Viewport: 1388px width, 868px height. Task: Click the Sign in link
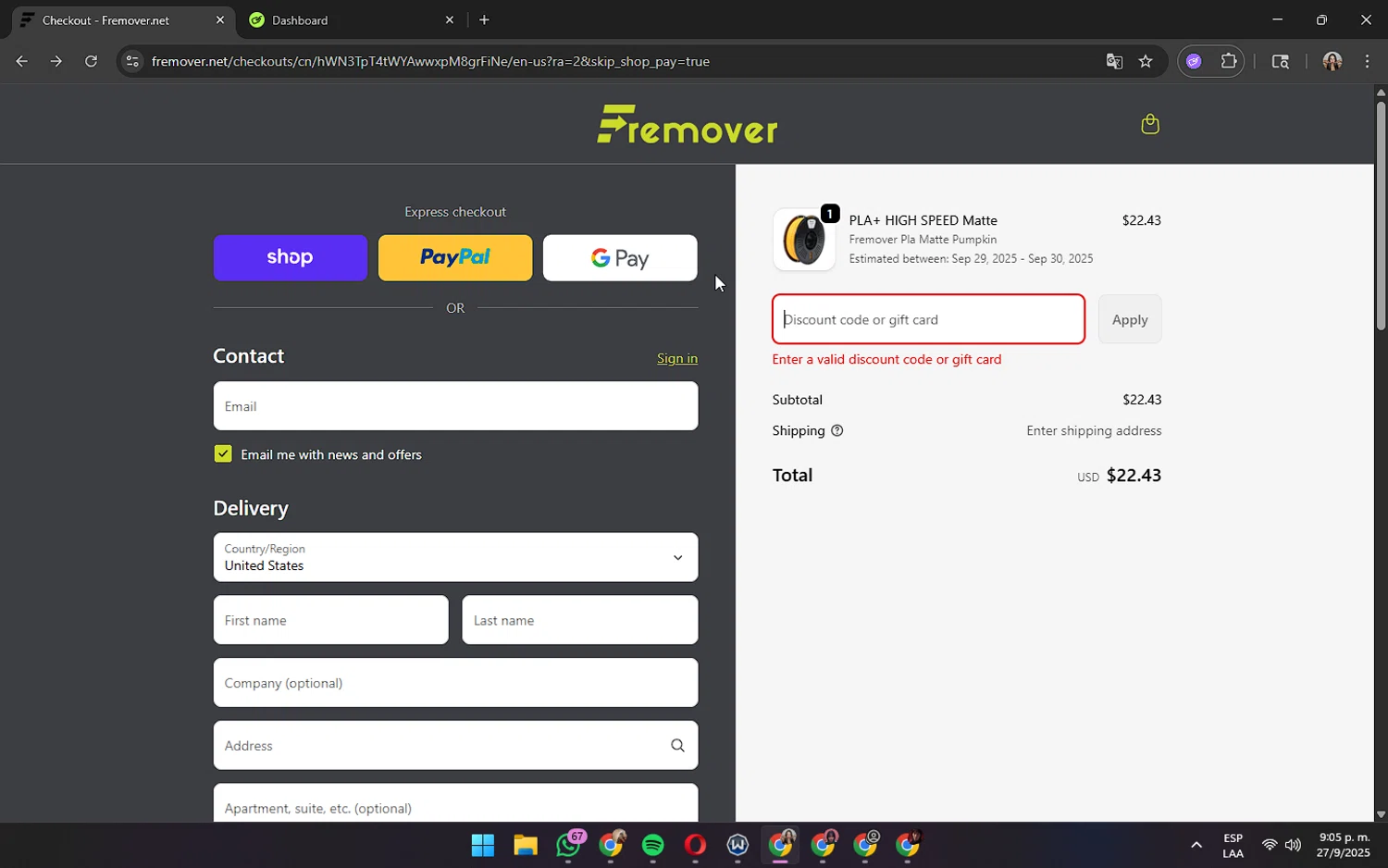pos(677,358)
